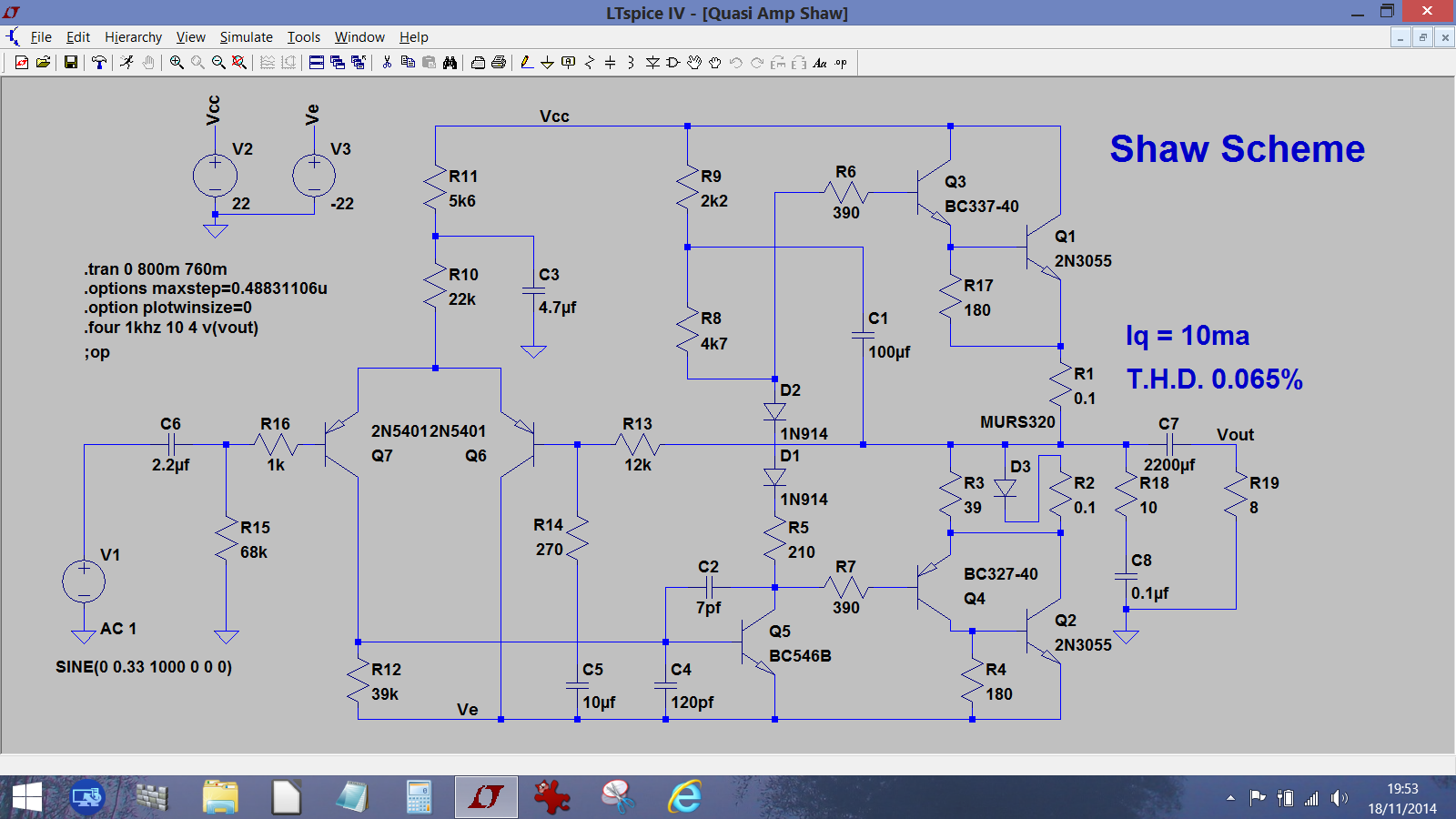Image resolution: width=1456 pixels, height=819 pixels.
Task: Open Find with the binoculars icon
Action: coord(450,63)
